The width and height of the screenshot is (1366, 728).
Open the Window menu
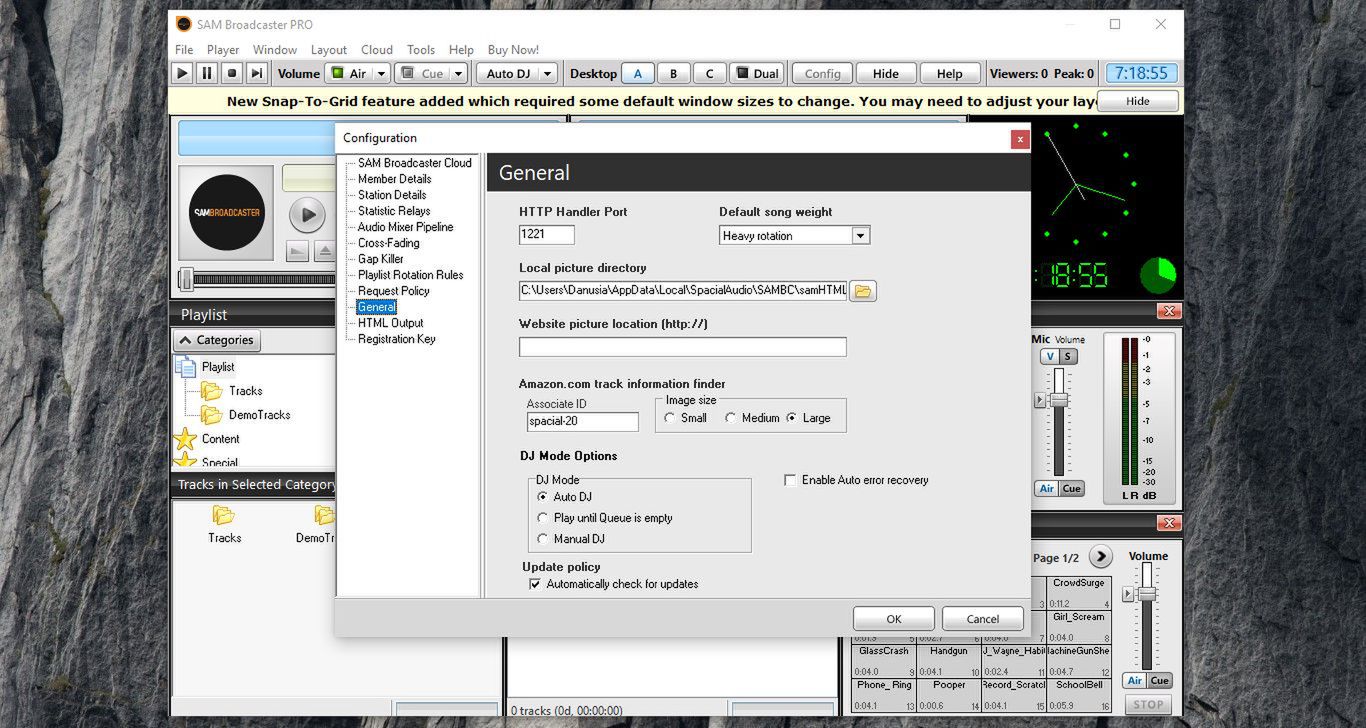(x=275, y=49)
